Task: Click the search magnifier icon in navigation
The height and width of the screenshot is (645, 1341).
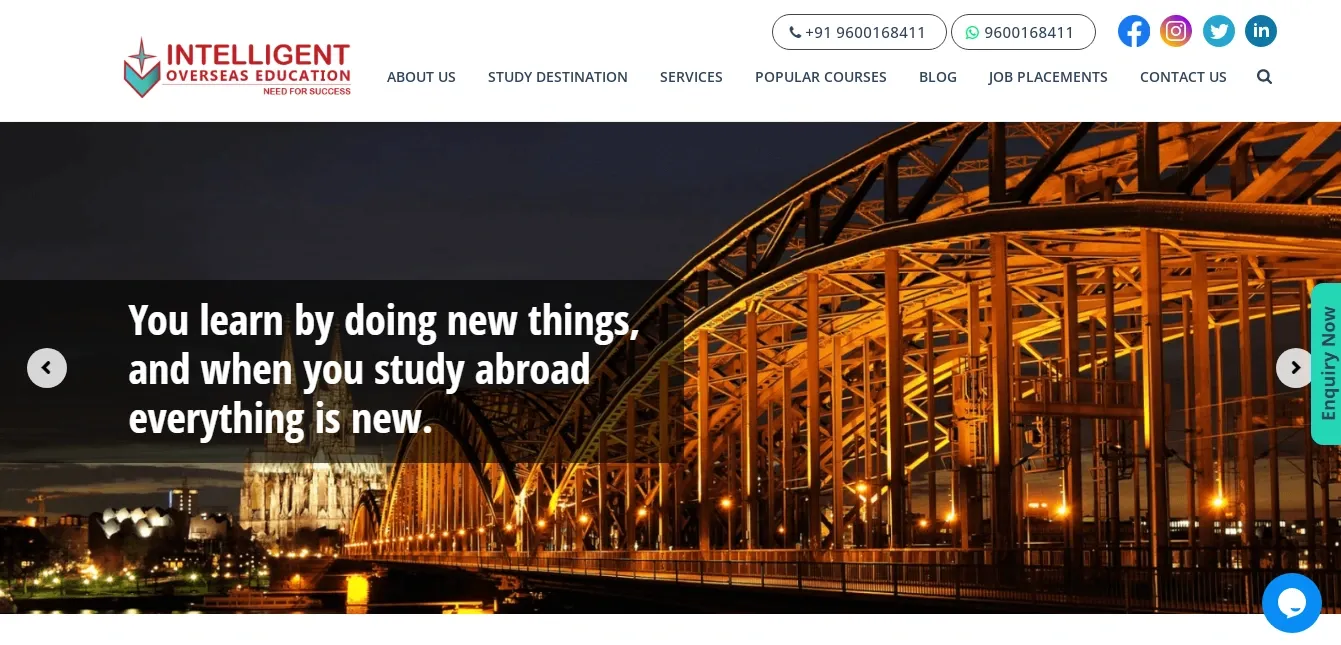Action: tap(1264, 76)
